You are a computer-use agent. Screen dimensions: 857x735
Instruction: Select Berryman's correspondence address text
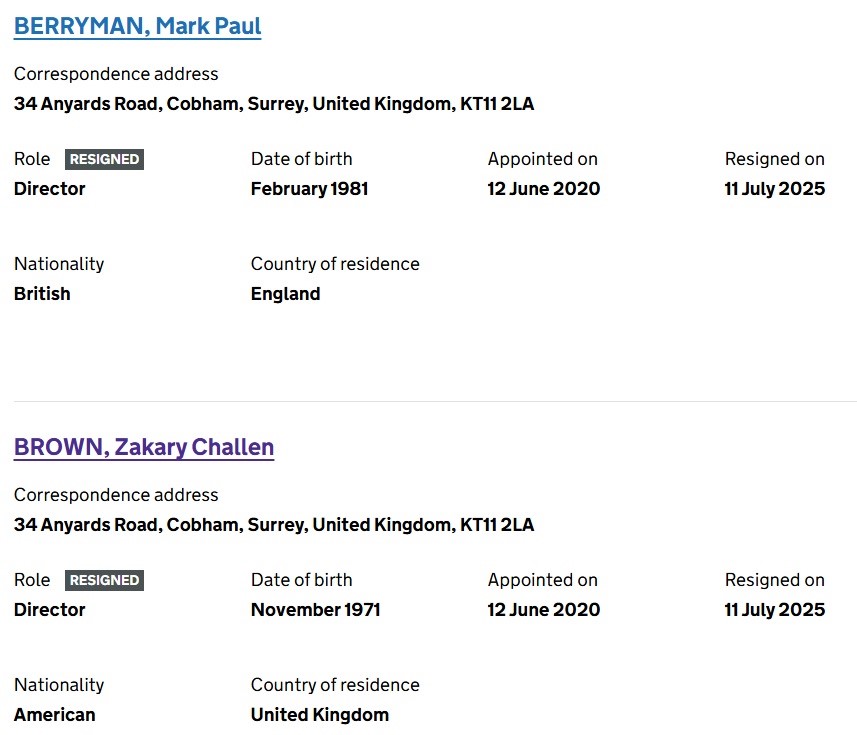(x=273, y=104)
